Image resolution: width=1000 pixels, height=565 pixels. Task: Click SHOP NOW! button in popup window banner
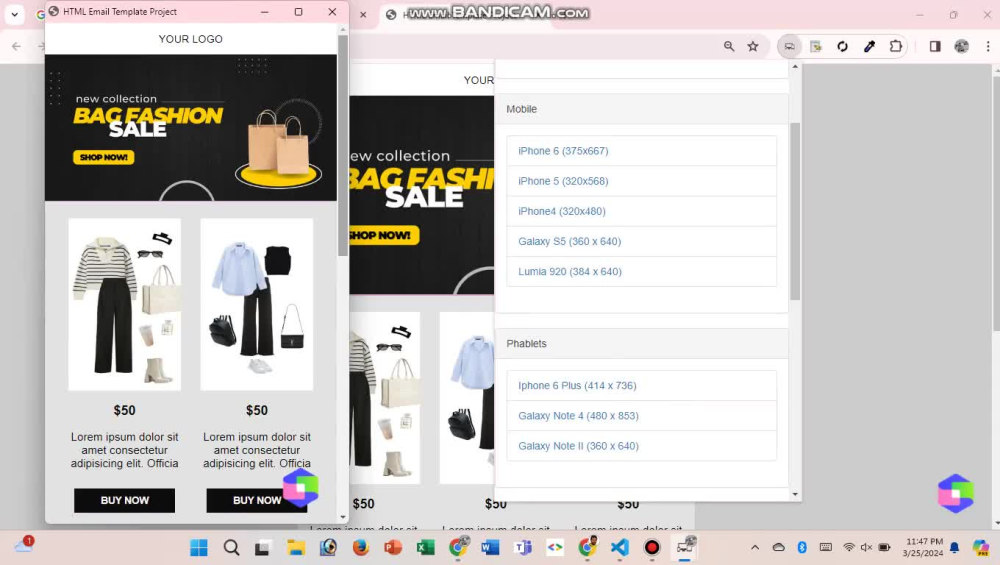click(103, 157)
